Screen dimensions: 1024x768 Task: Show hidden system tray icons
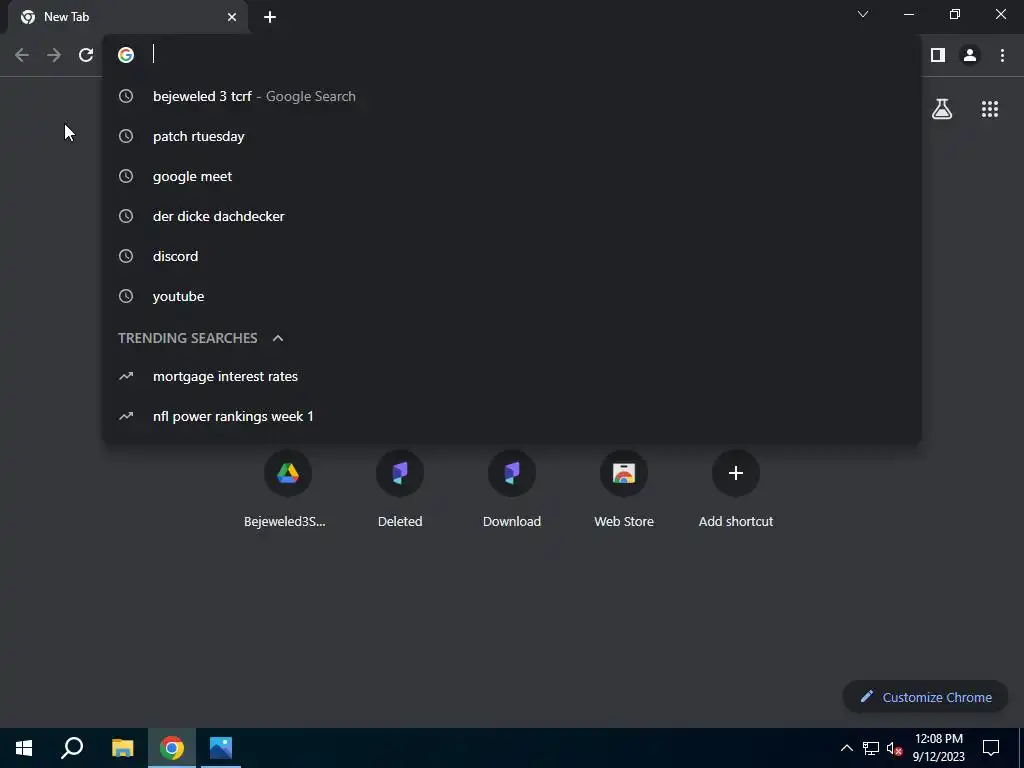coord(846,748)
